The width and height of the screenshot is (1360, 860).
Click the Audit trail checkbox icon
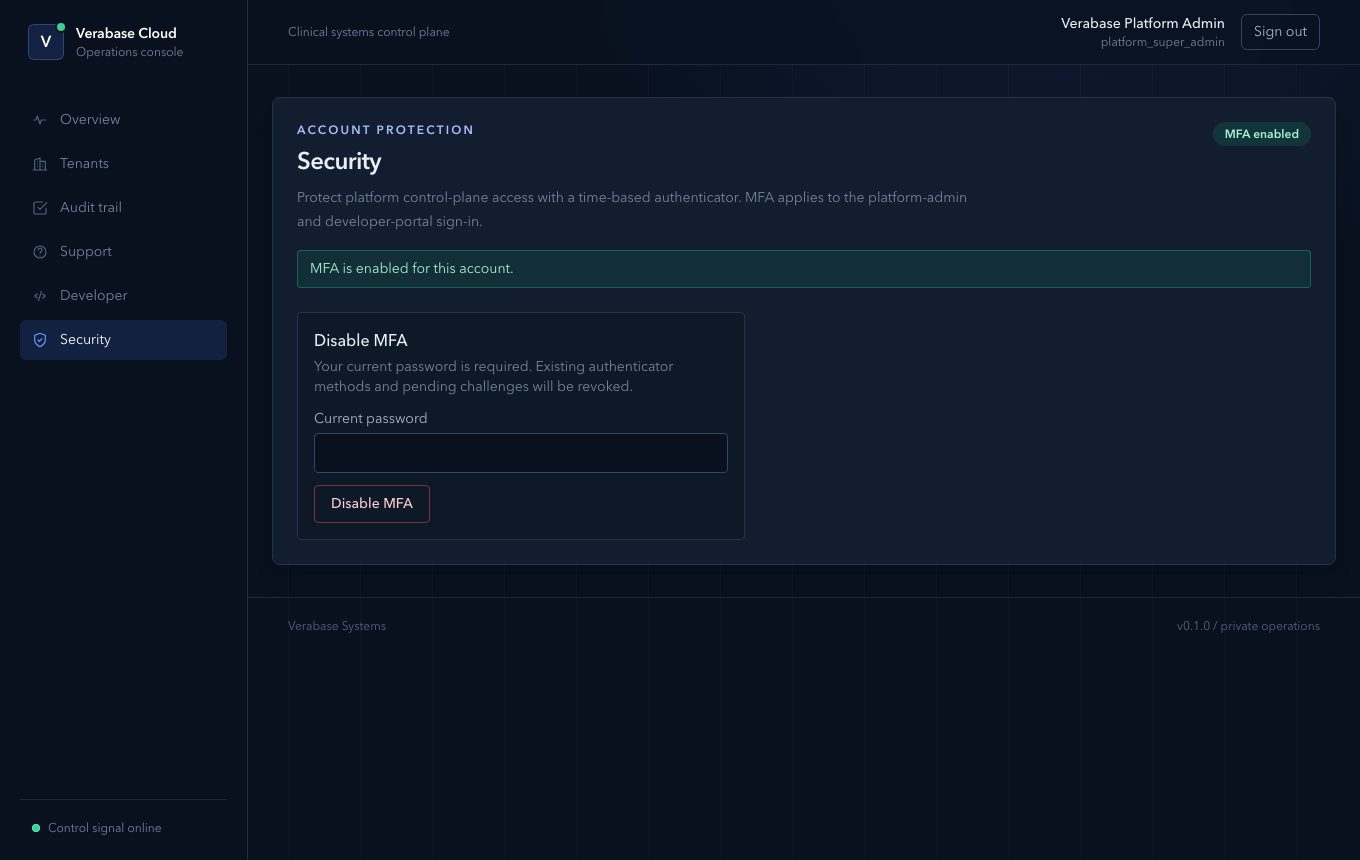40,208
